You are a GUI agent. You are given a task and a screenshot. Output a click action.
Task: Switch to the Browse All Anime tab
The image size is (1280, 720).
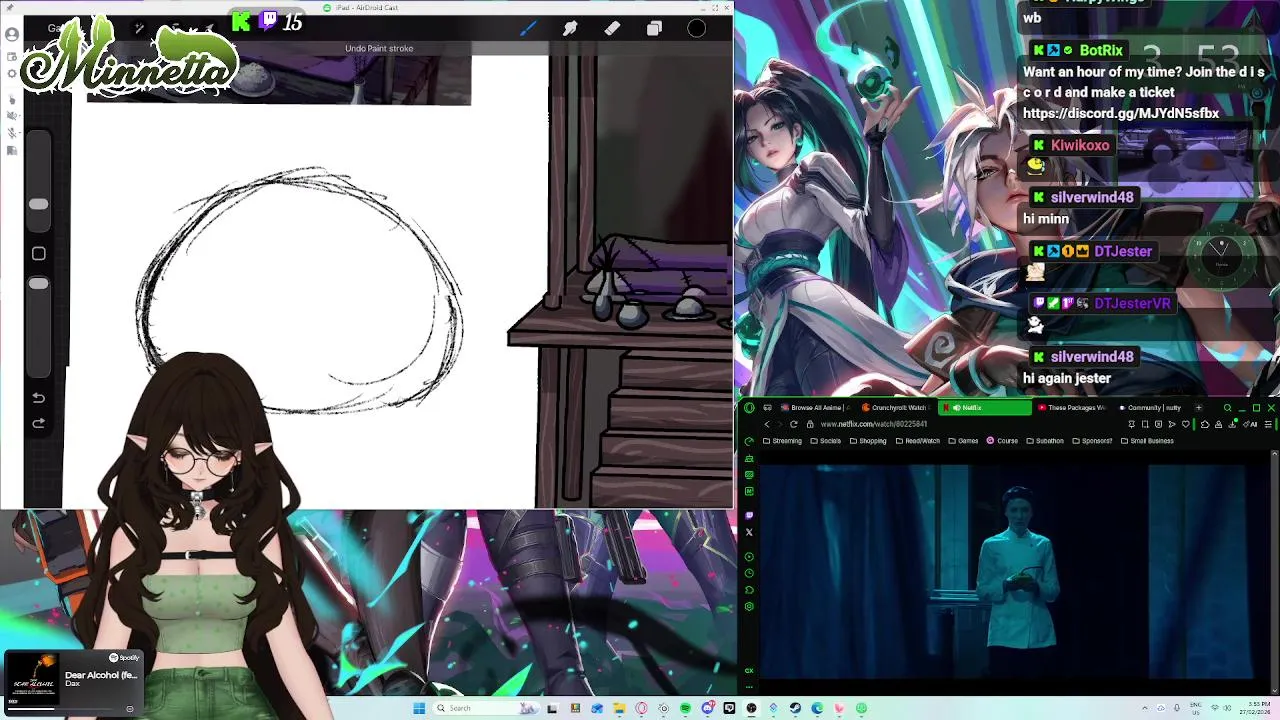[812, 408]
